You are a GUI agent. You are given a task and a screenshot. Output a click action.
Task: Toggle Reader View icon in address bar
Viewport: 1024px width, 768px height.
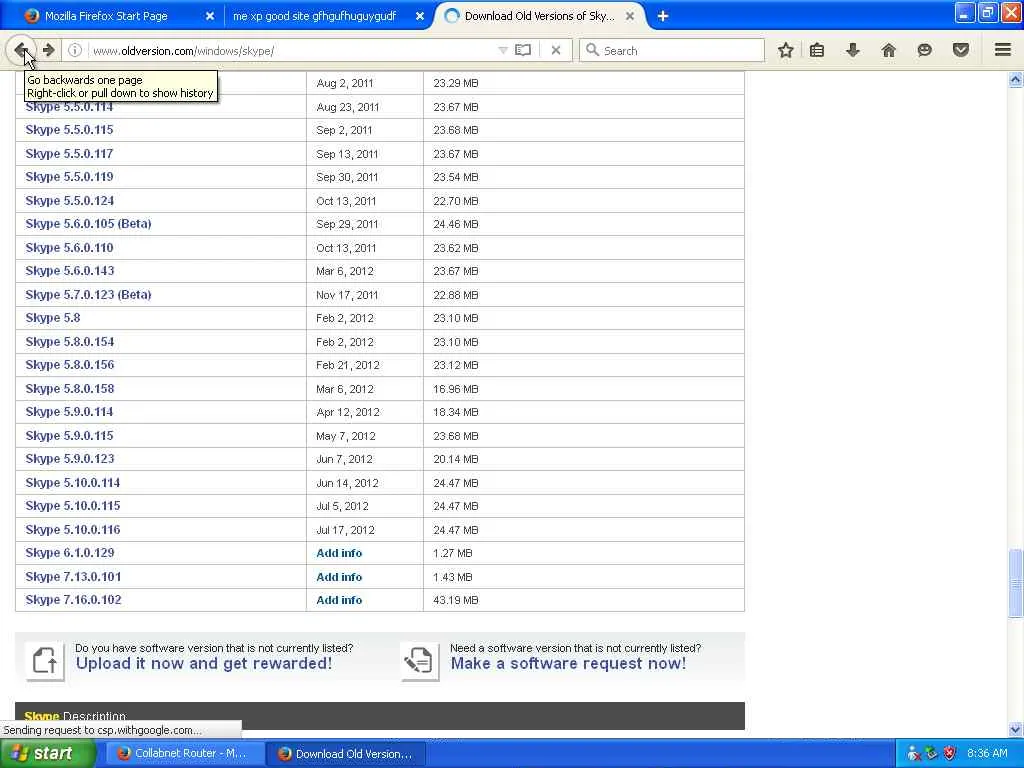coord(523,50)
